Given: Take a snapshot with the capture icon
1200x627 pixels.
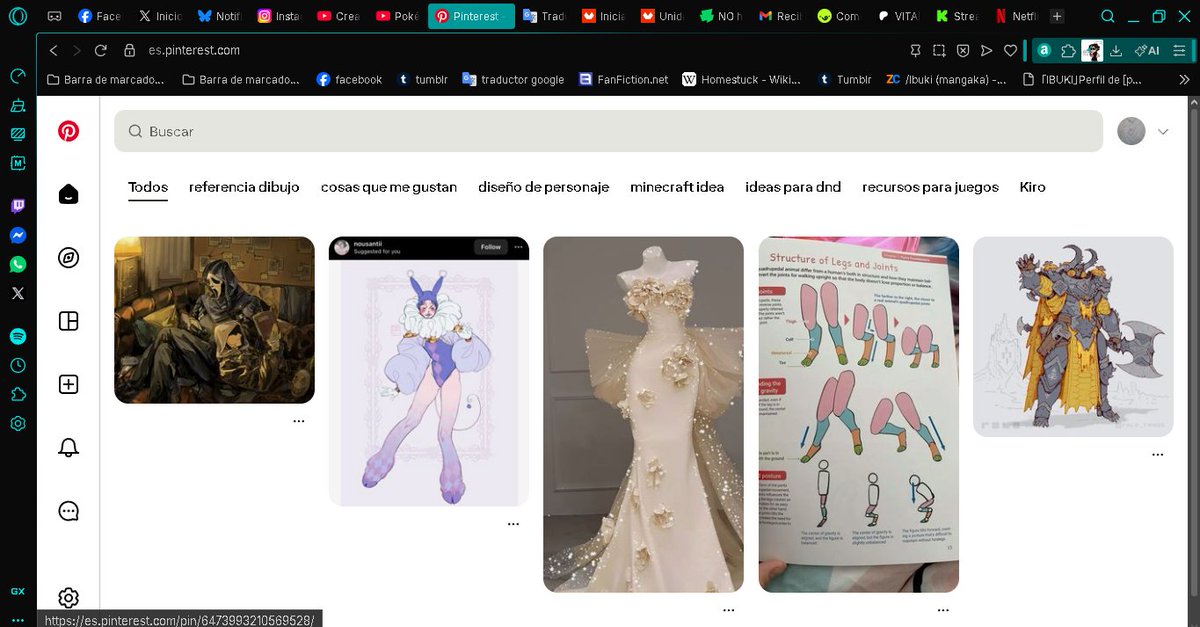Looking at the screenshot, I should coord(939,50).
